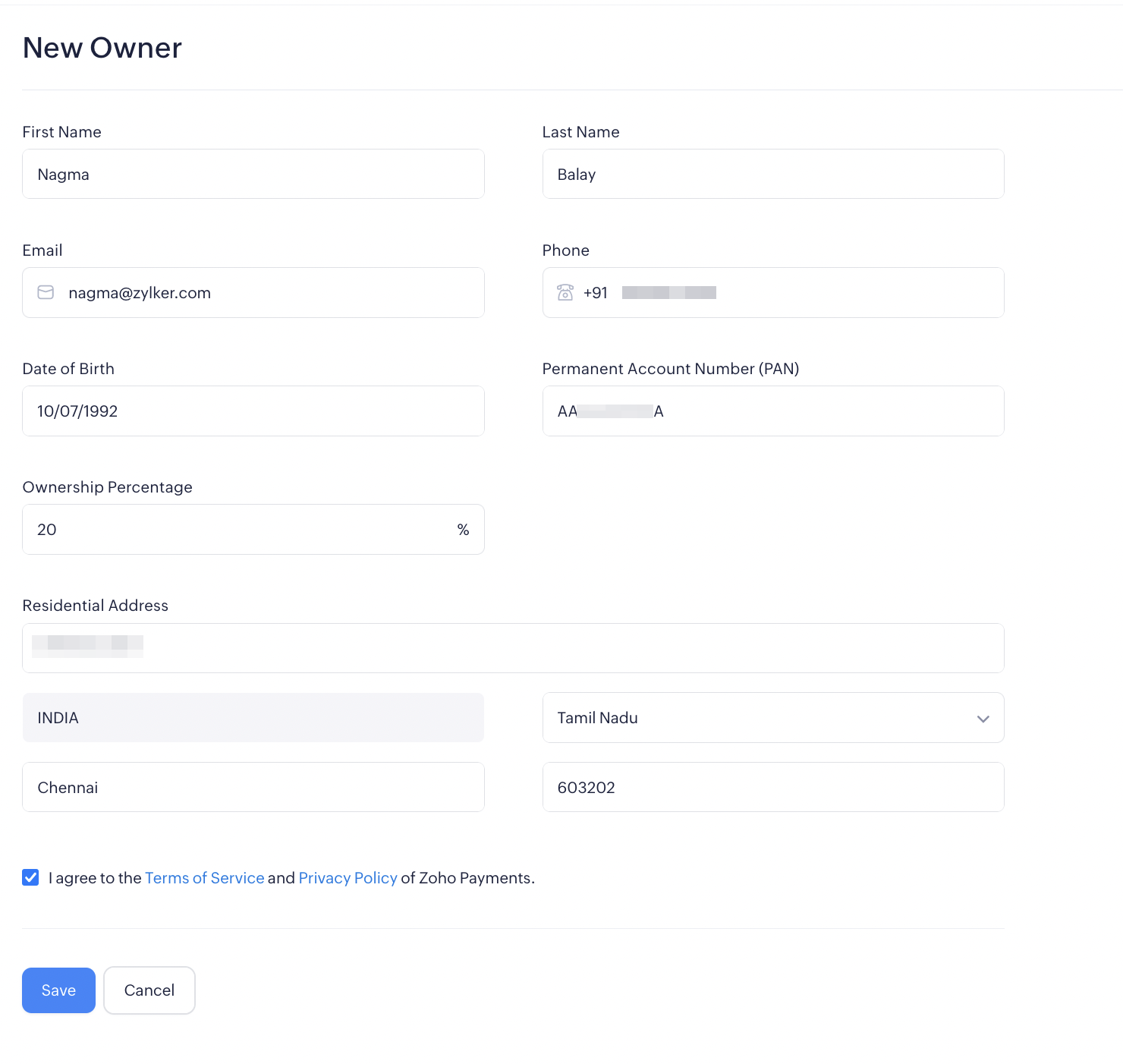Screen dimensions: 1123x1064
Task: Click the postal code field 603202
Action: [772, 788]
